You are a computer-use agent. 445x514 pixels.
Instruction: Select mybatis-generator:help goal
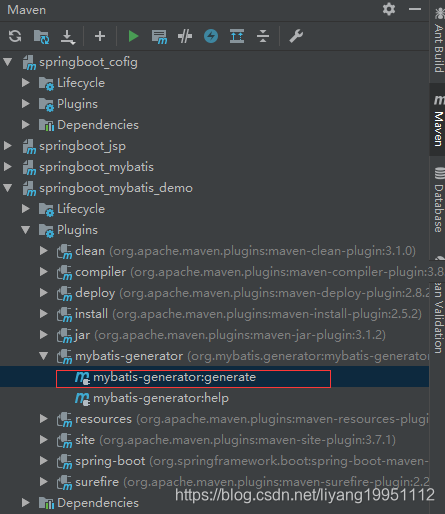(161, 398)
